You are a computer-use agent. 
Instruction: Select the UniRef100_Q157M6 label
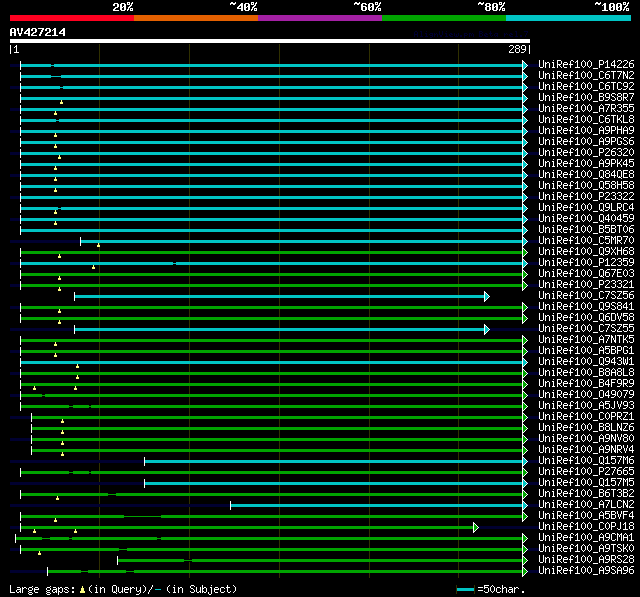click(586, 461)
